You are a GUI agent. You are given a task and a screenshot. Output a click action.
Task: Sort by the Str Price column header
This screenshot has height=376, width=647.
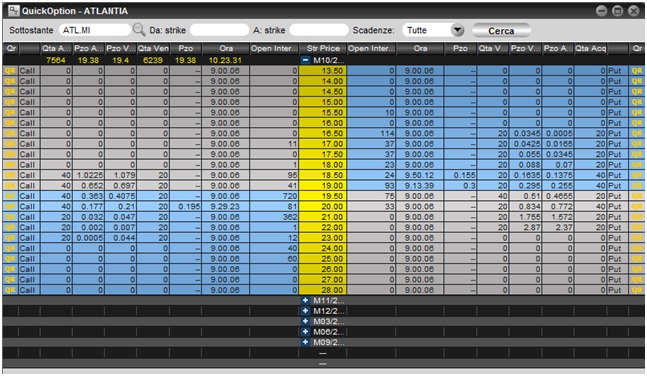point(323,48)
